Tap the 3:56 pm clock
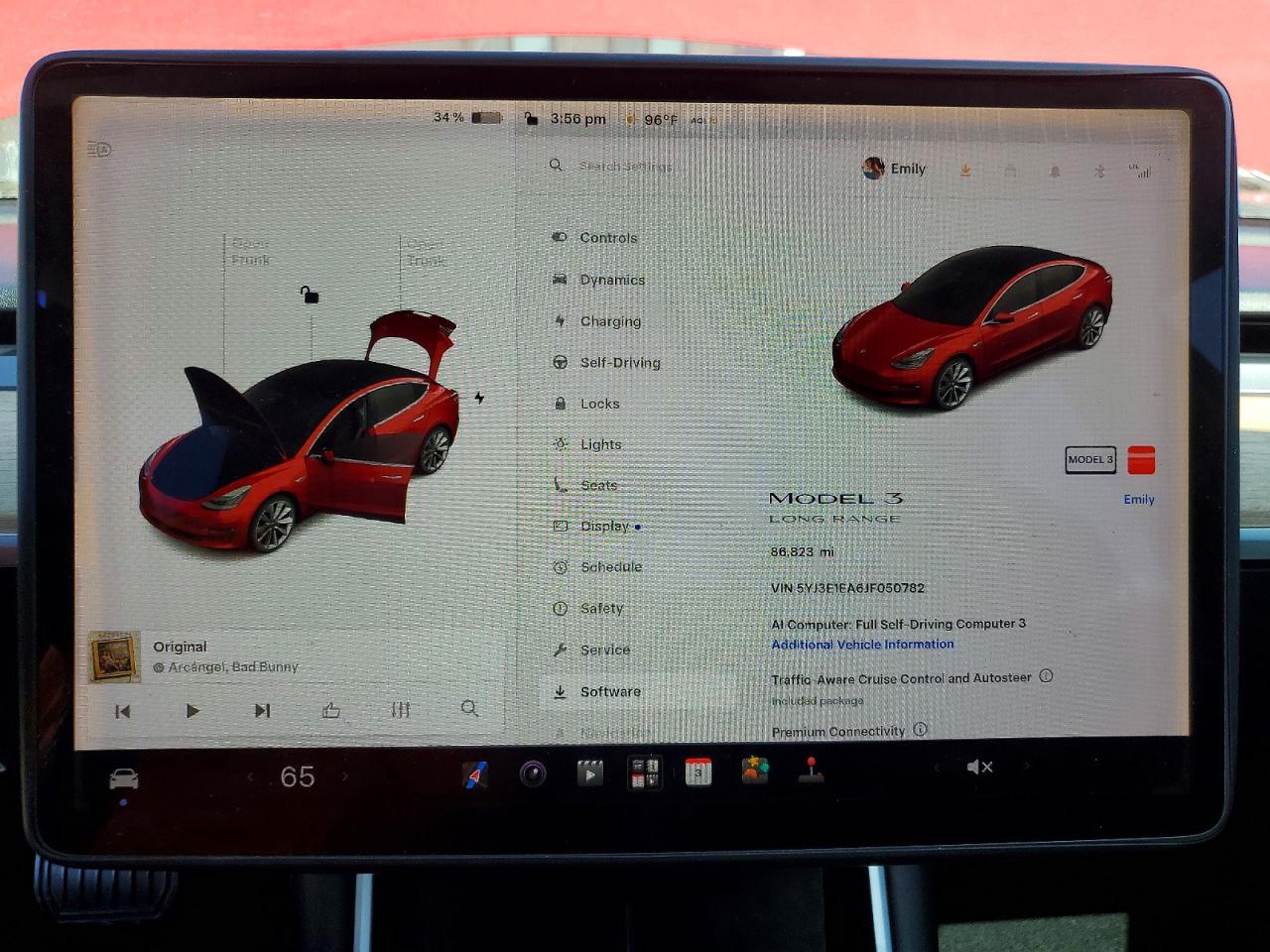This screenshot has width=1270, height=952. 578,119
